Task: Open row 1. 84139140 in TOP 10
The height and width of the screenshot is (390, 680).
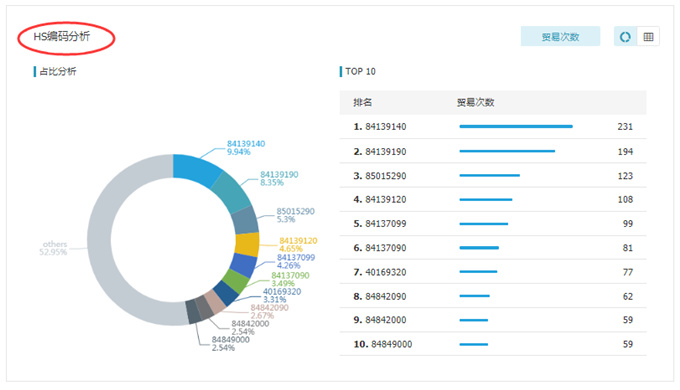Action: click(x=493, y=127)
